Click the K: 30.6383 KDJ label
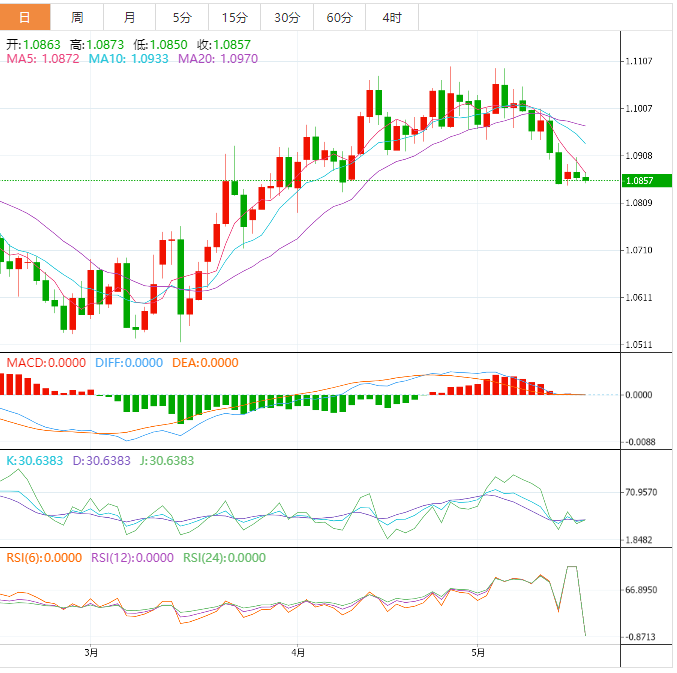This screenshot has height=673, width=677. coord(34,461)
